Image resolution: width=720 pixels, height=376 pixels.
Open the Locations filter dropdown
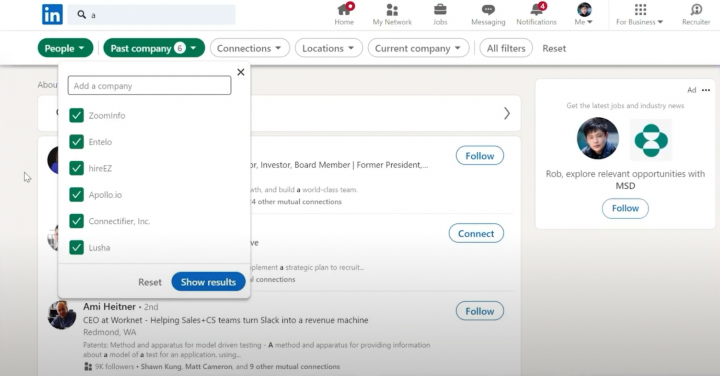[x=328, y=48]
